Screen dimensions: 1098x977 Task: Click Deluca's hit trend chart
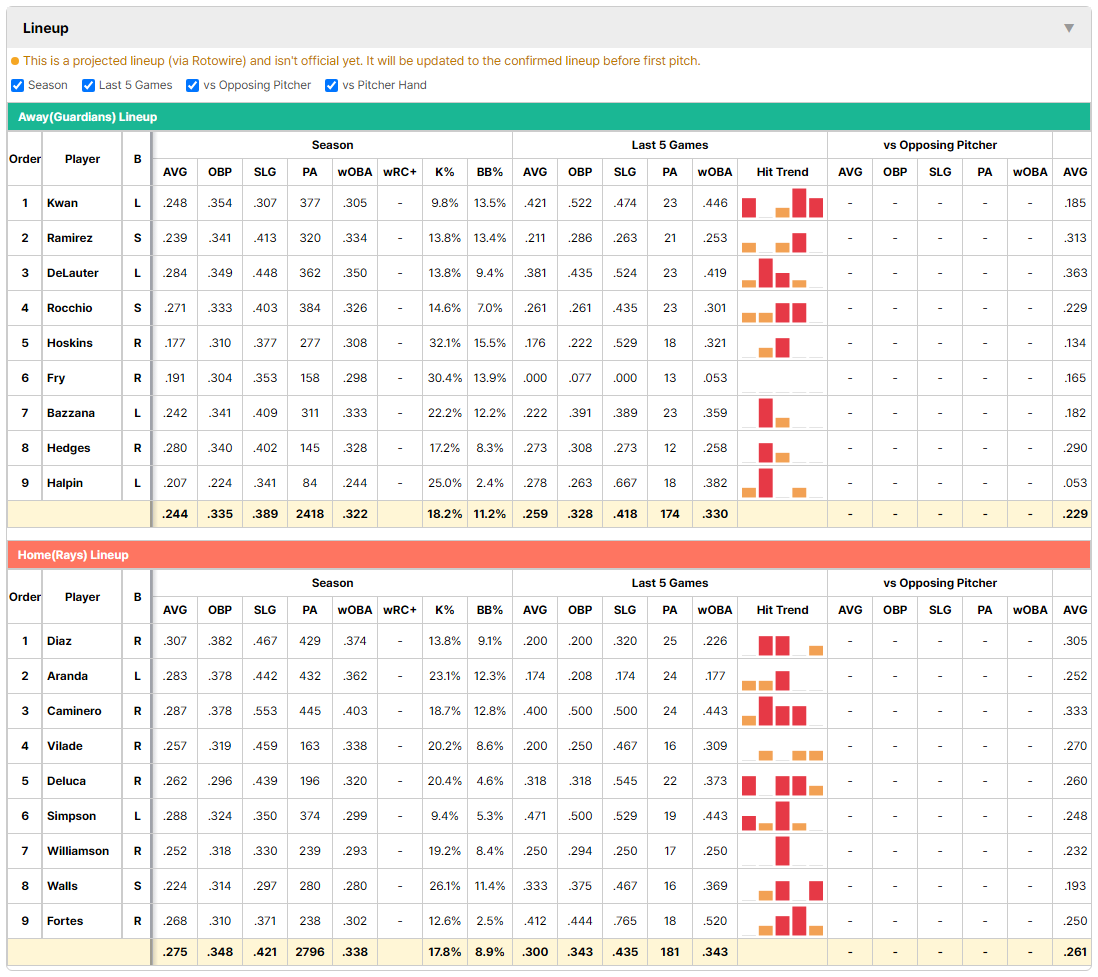782,781
